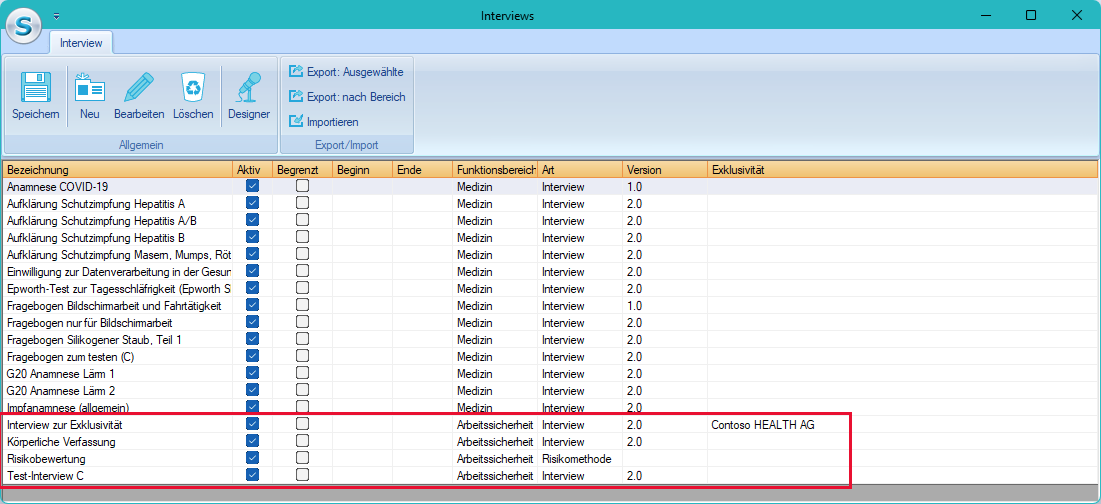Select the Test-Interview C row

coord(550,475)
